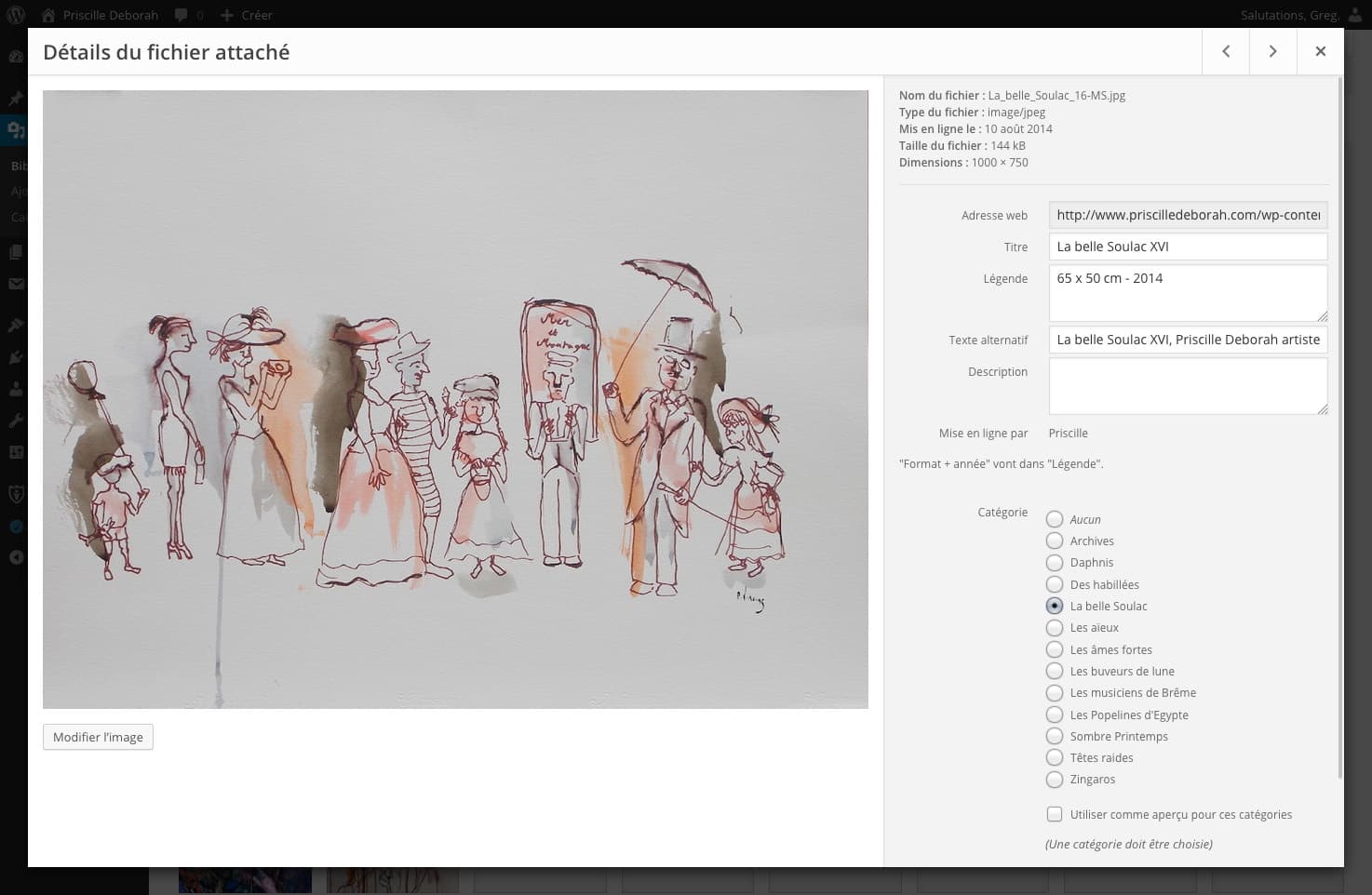The image size is (1372, 895).
Task: Click the Appearance brush icon in the sidebar
Action: pyautogui.click(x=16, y=326)
